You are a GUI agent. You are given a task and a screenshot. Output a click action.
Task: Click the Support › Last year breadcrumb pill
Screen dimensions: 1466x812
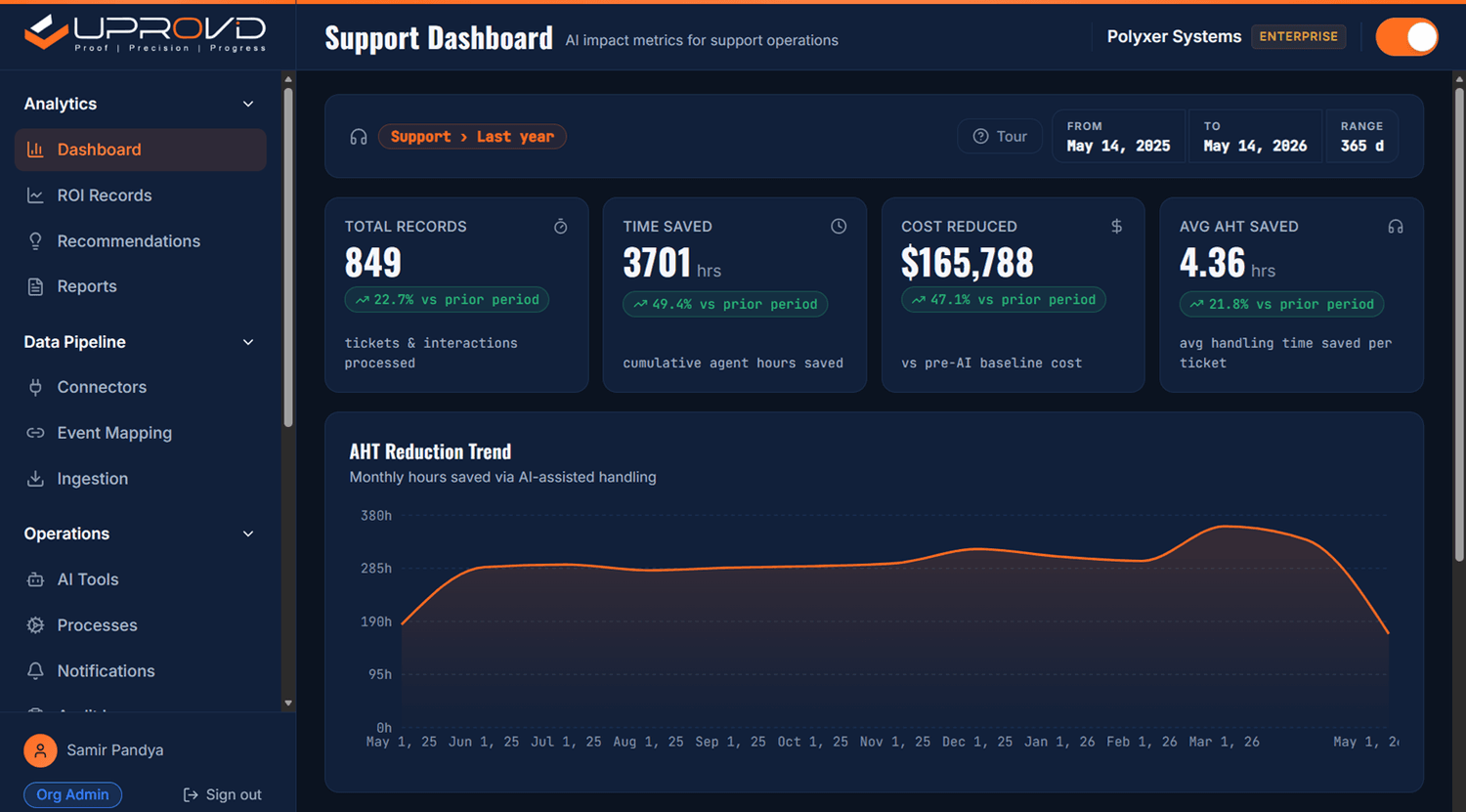point(472,137)
